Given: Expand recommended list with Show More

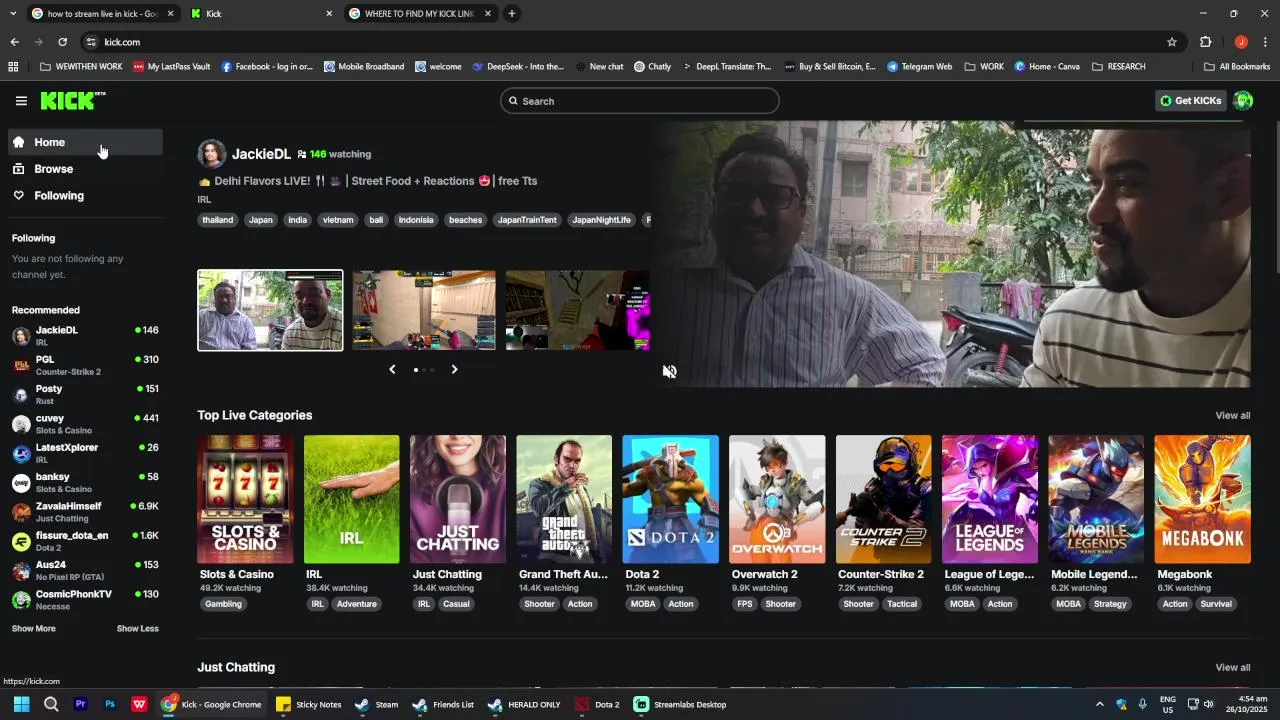Looking at the screenshot, I should tap(34, 629).
